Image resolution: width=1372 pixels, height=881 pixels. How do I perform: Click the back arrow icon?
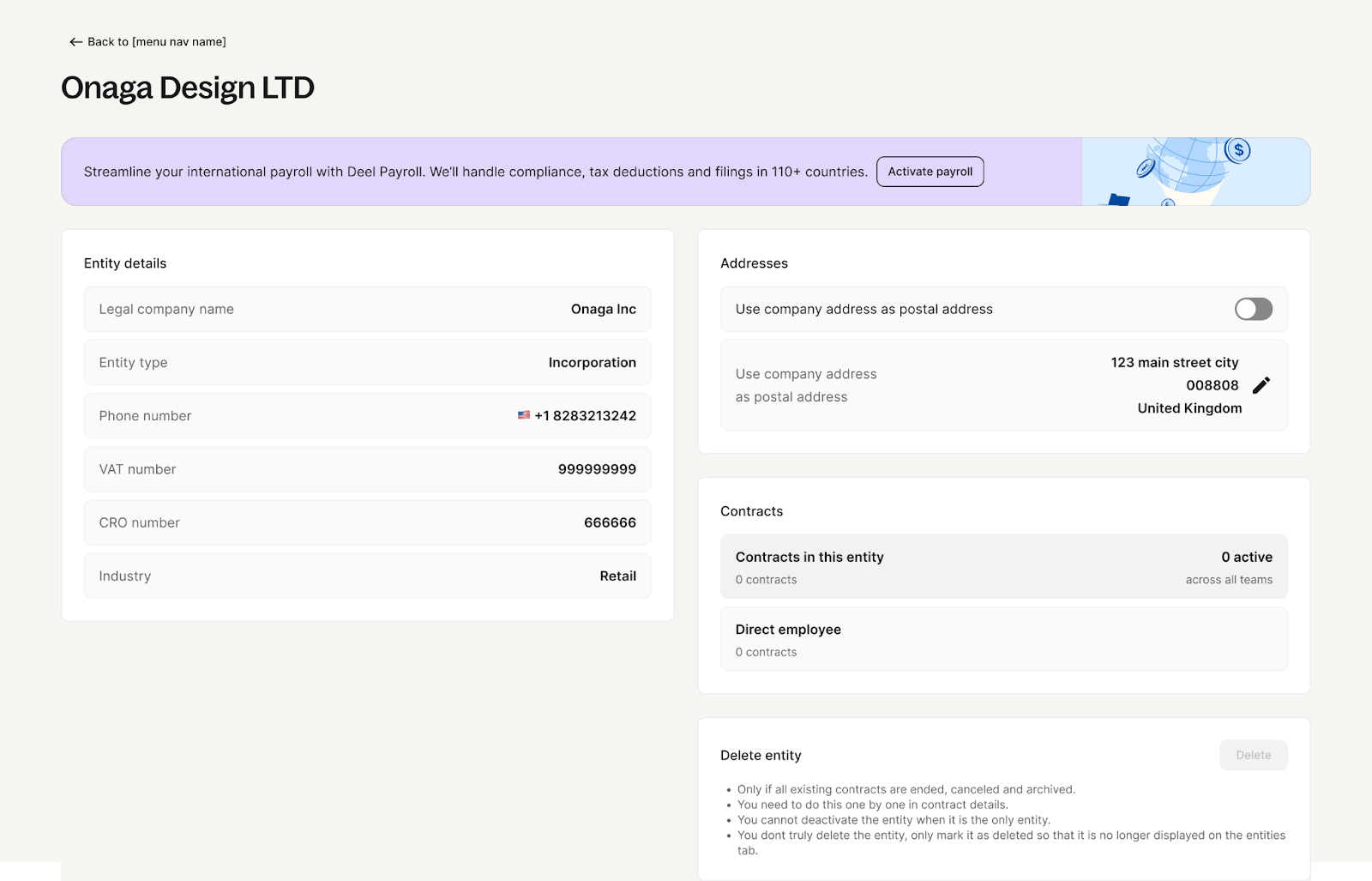[75, 42]
